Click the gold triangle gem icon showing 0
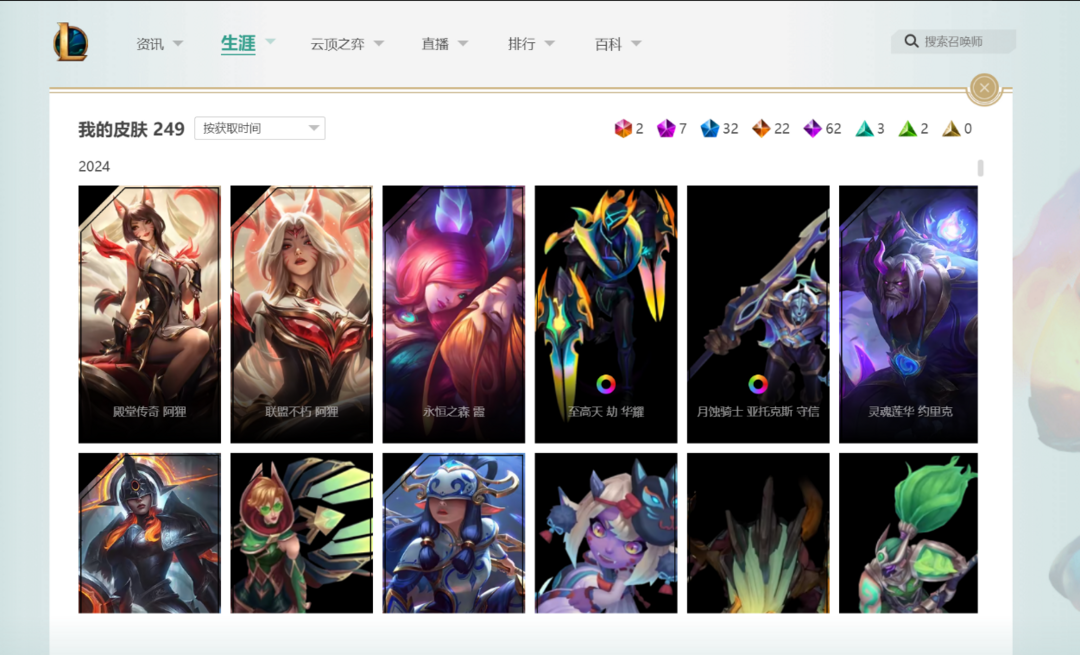Screen dimensions: 1080x655 pos(951,129)
